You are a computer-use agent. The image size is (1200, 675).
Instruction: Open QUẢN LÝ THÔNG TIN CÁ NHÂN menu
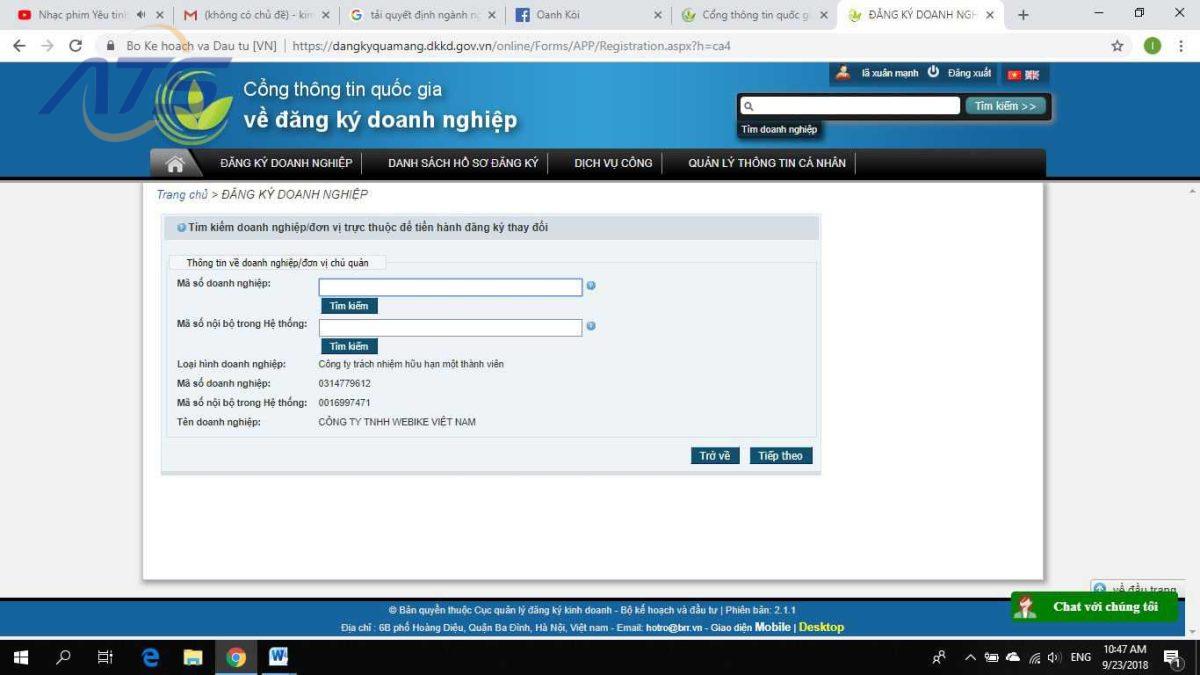pyautogui.click(x=766, y=163)
